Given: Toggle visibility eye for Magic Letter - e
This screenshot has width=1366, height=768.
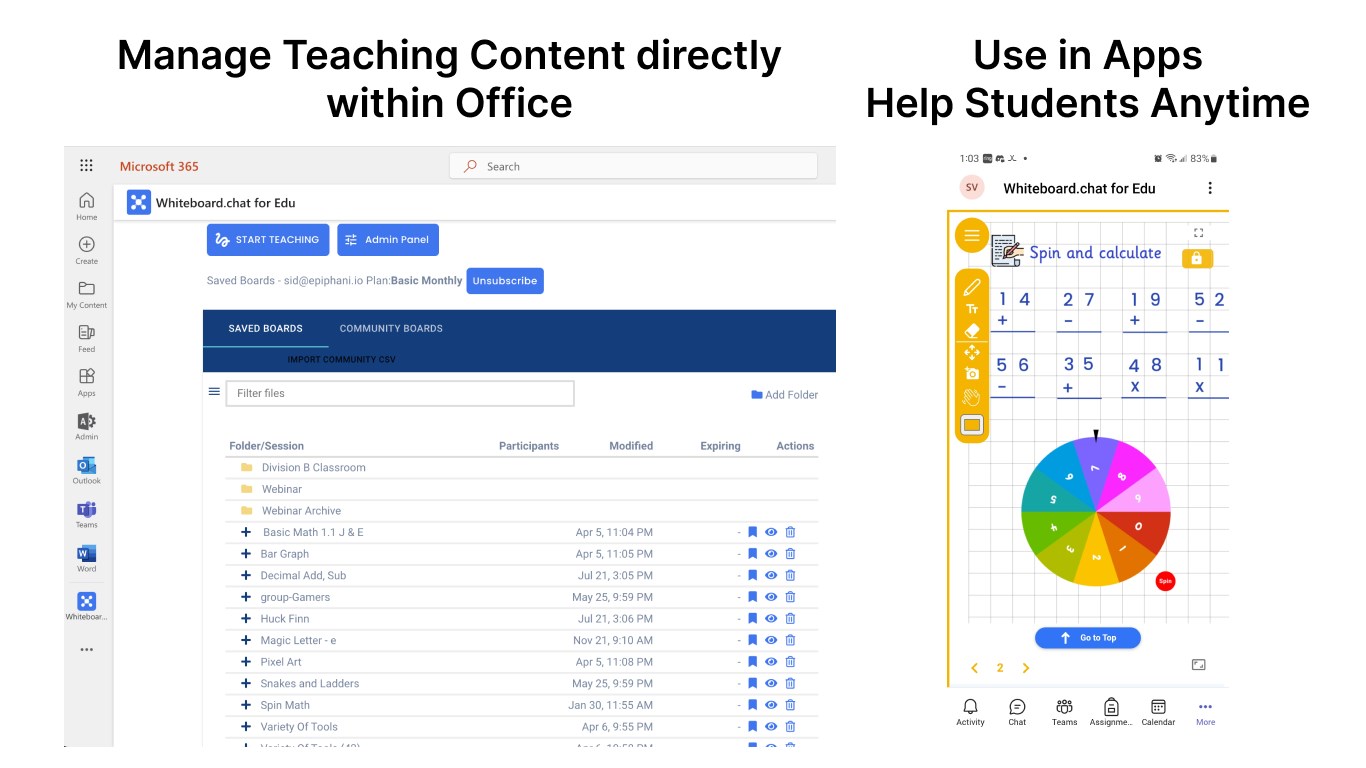Looking at the screenshot, I should click(x=771, y=640).
